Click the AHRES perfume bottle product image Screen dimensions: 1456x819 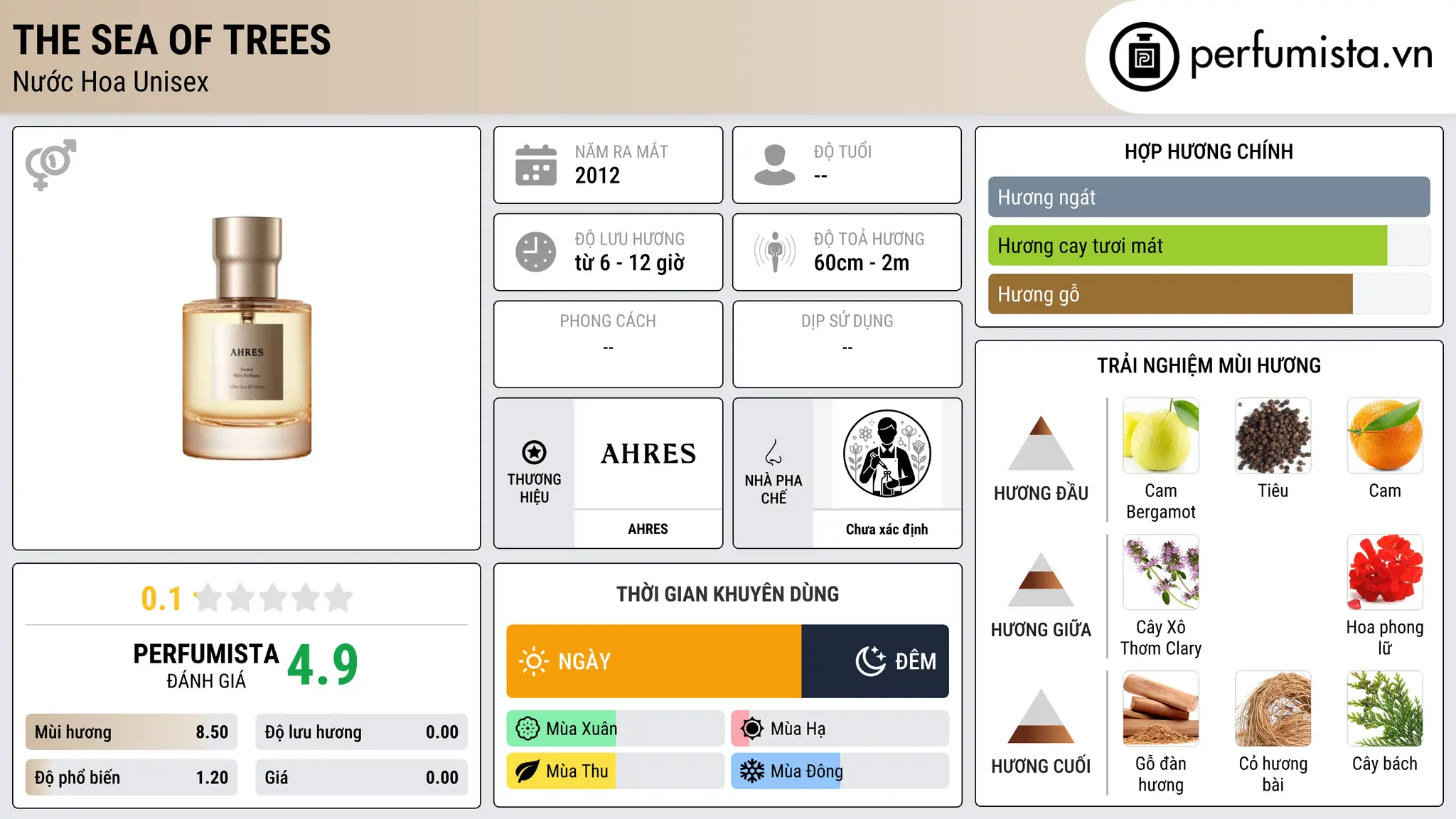247,338
